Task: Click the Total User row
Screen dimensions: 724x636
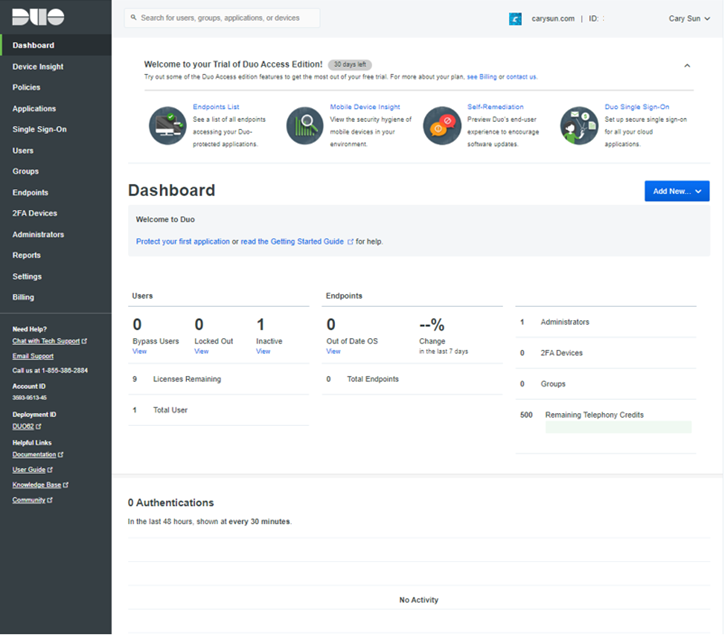Action: pos(218,410)
